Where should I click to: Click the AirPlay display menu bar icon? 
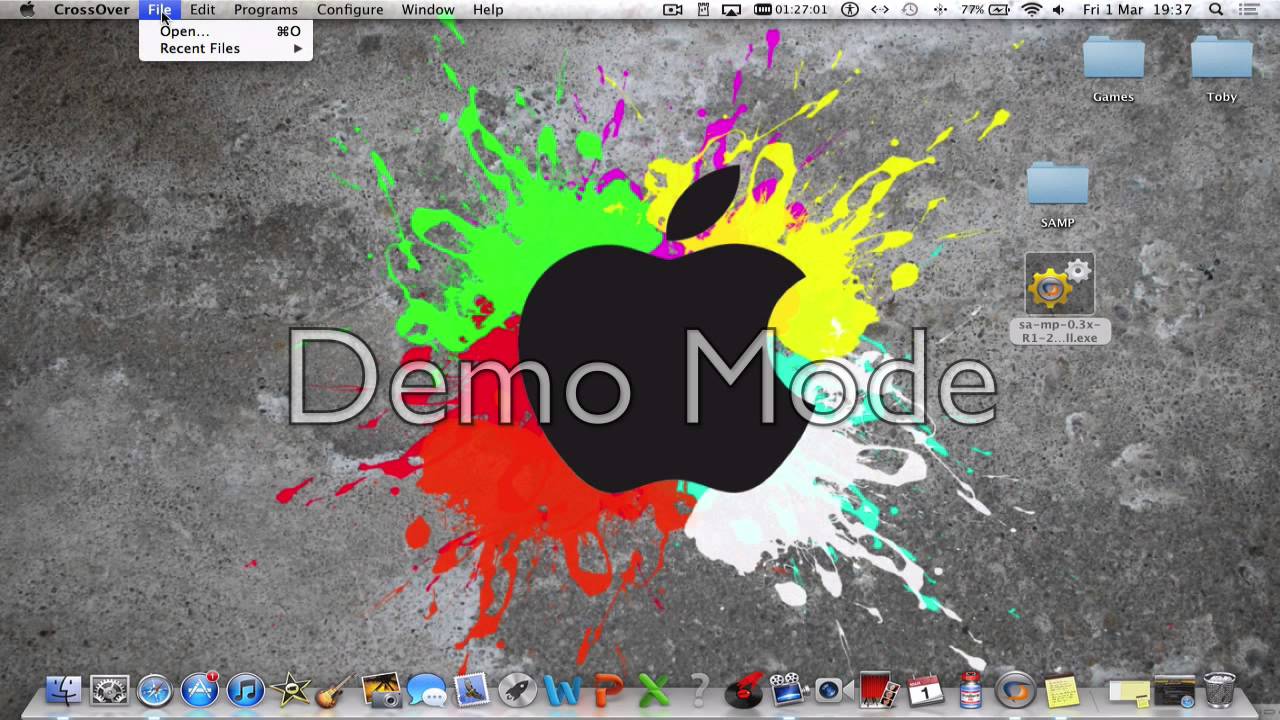[x=732, y=9]
